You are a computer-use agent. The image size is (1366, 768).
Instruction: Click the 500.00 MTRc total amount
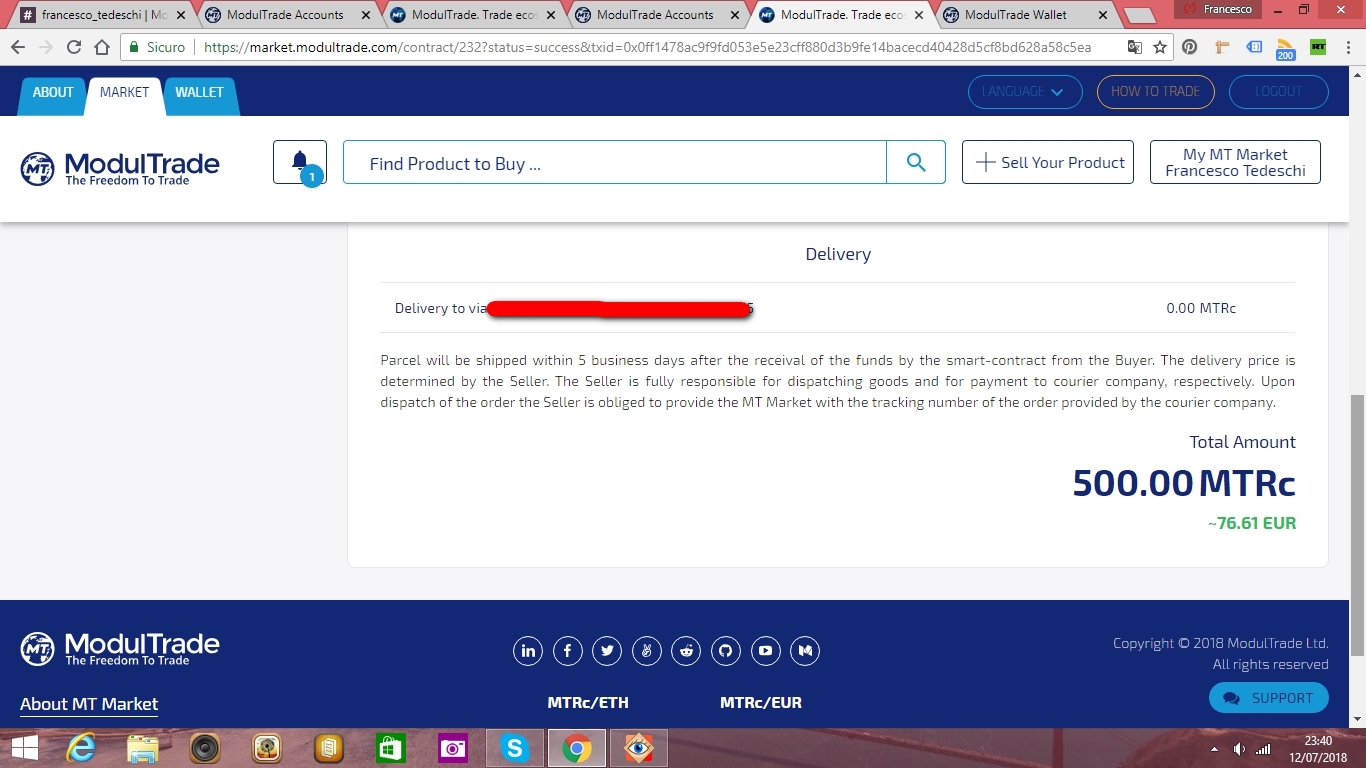click(x=1184, y=484)
